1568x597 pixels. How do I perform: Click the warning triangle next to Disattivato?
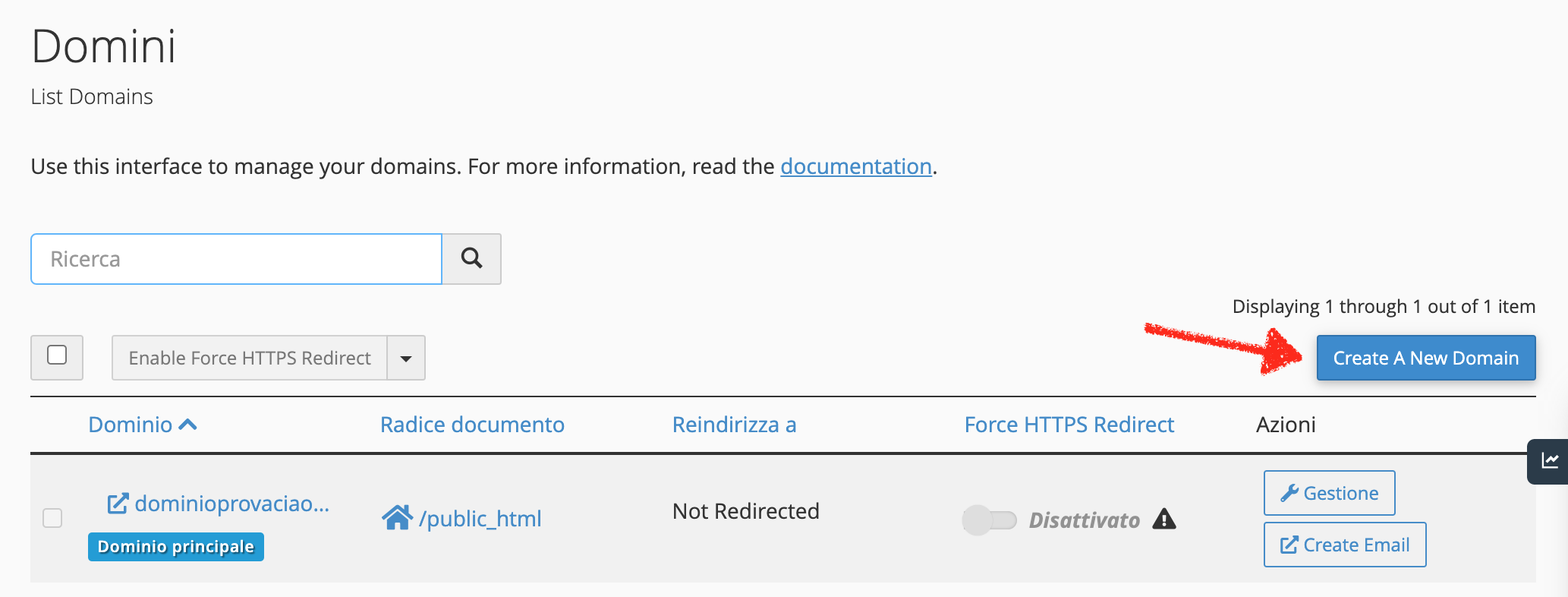[1164, 520]
